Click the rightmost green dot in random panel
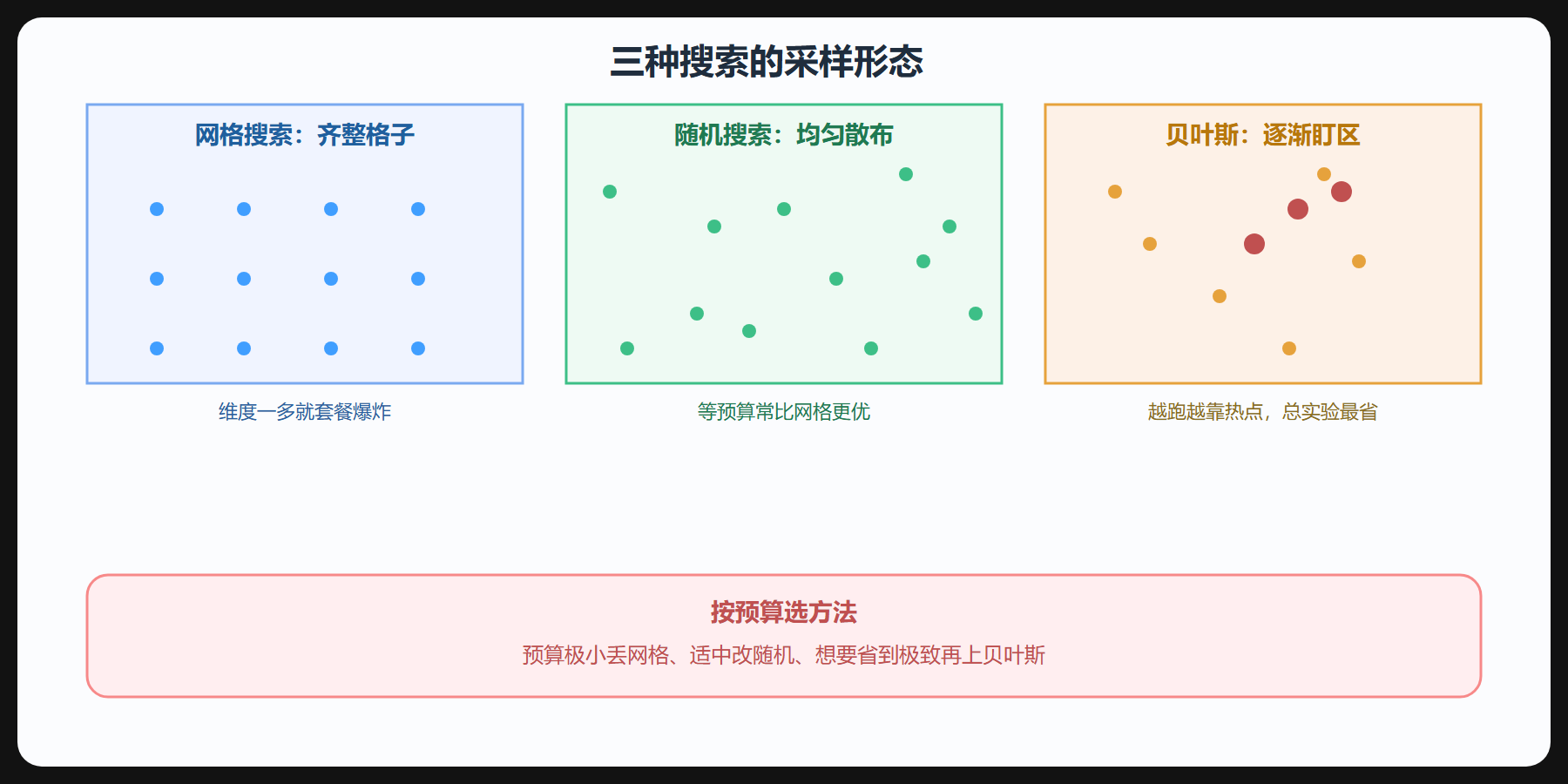Screen dimensions: 1568x784 click(x=976, y=314)
